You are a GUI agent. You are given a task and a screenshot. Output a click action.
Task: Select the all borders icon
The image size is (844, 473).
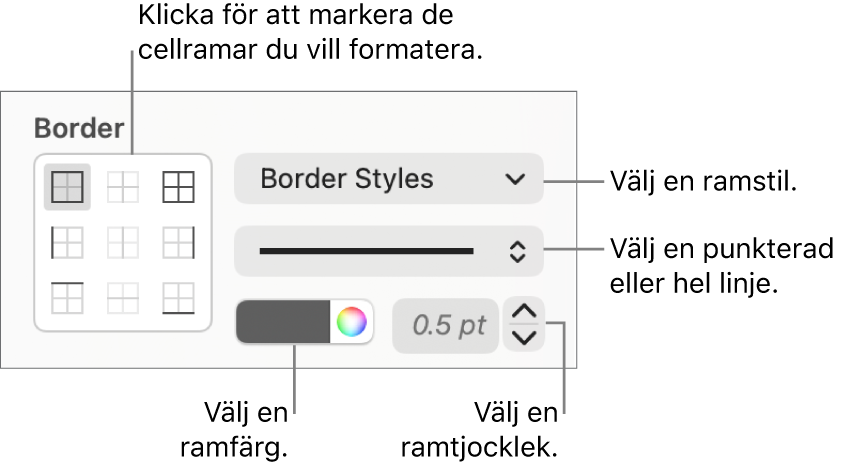(x=178, y=187)
